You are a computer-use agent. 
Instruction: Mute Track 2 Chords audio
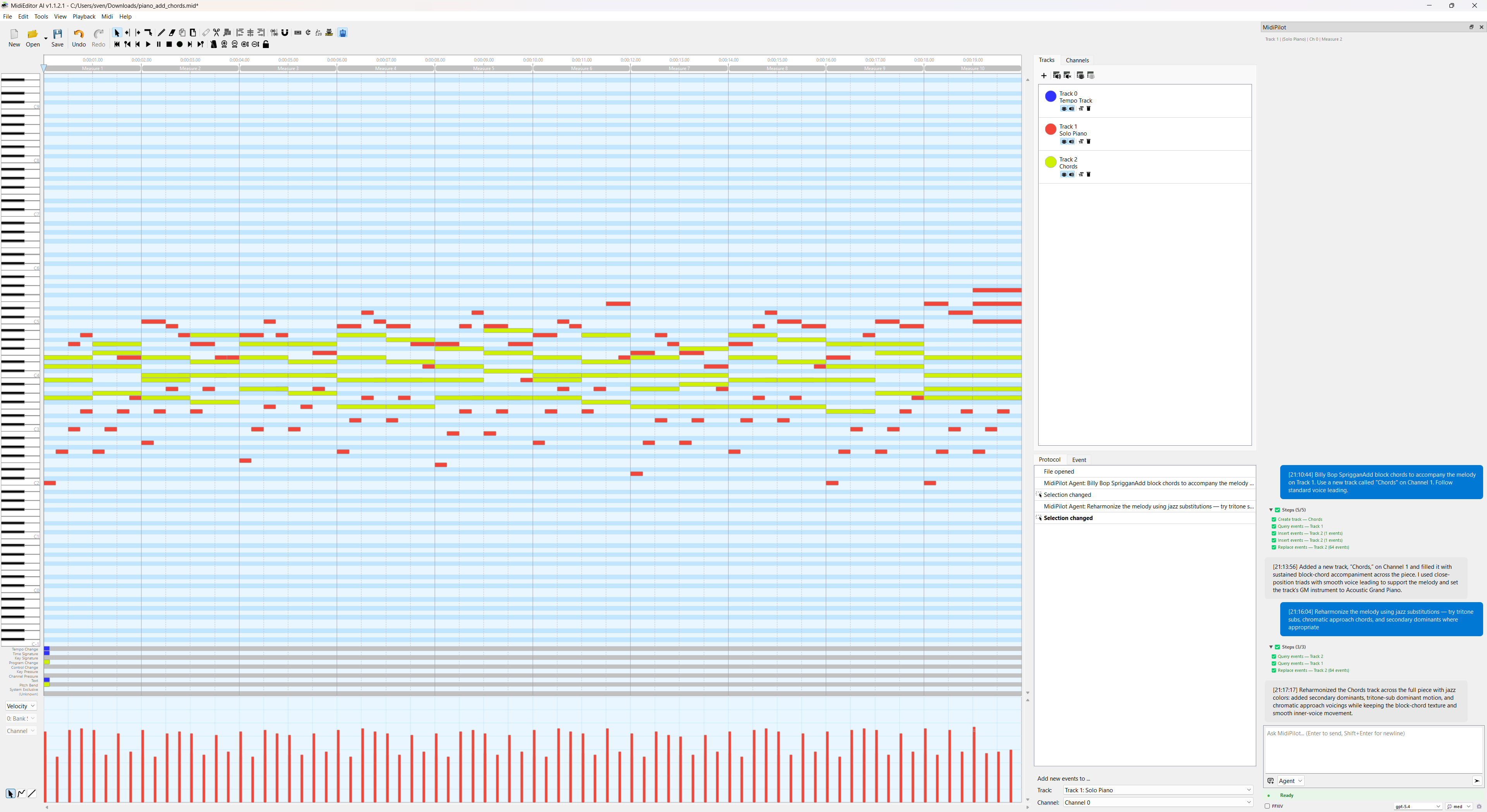(1072, 174)
